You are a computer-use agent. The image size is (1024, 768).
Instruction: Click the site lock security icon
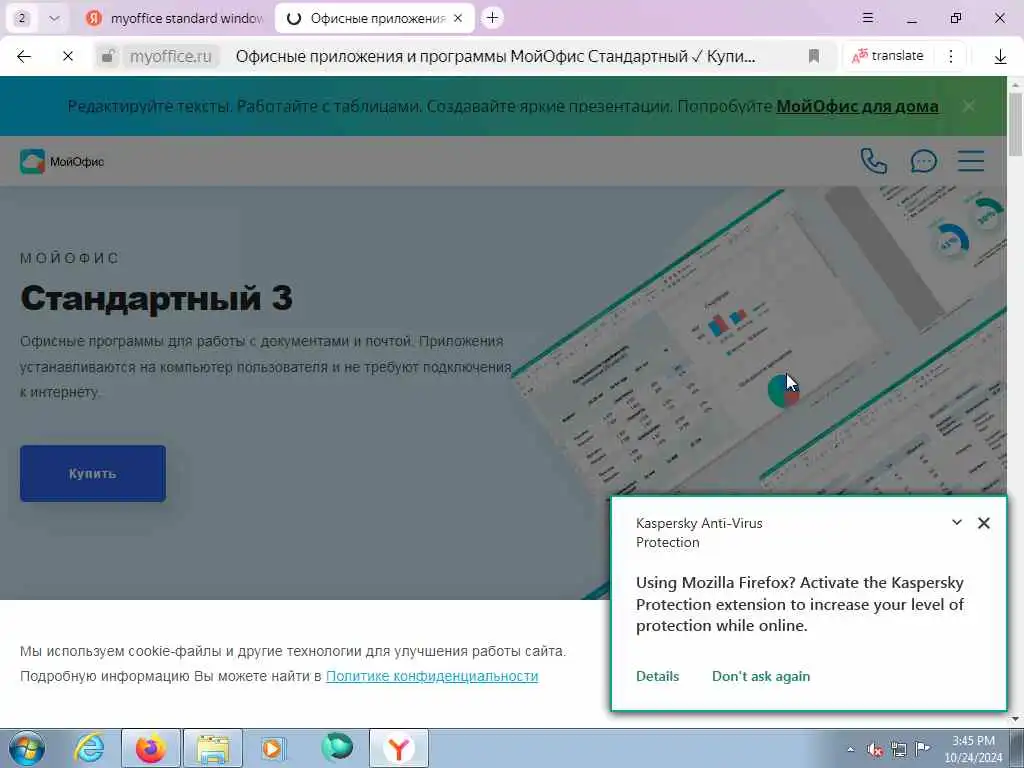pos(108,56)
